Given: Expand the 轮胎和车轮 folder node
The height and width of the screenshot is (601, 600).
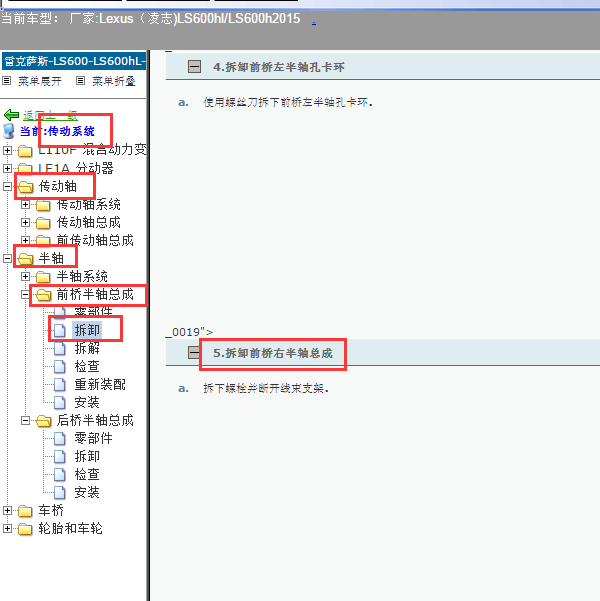Looking at the screenshot, I should 7,529.
